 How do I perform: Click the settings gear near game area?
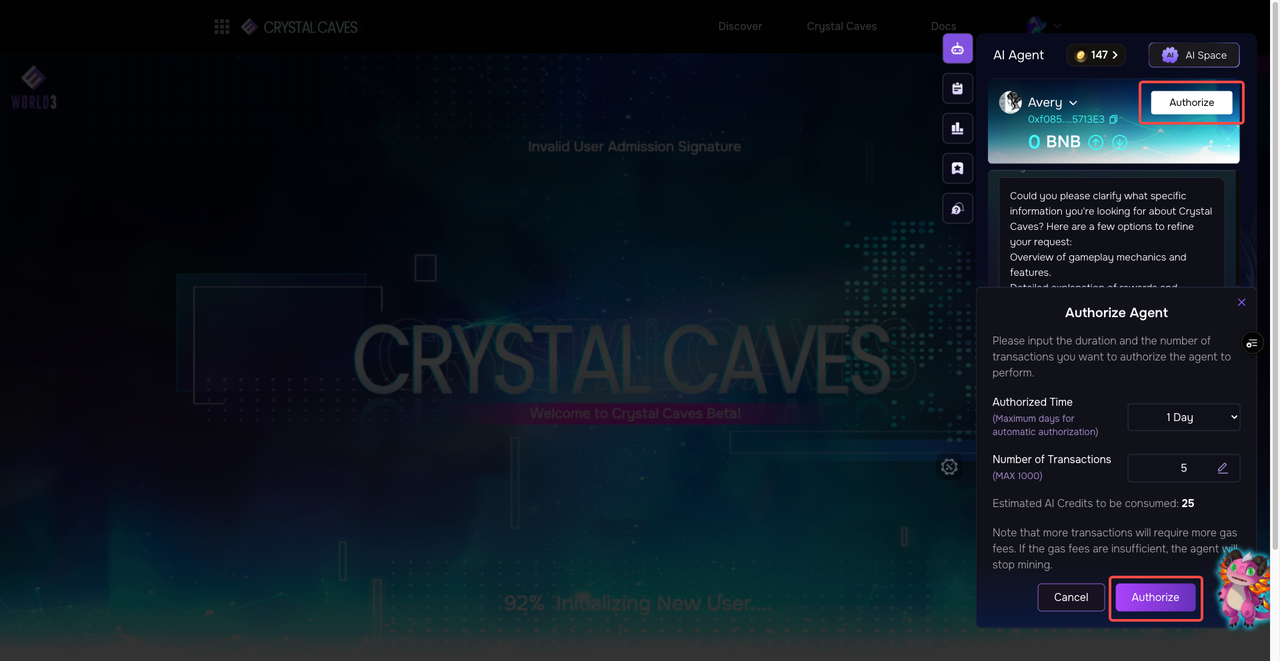point(949,467)
